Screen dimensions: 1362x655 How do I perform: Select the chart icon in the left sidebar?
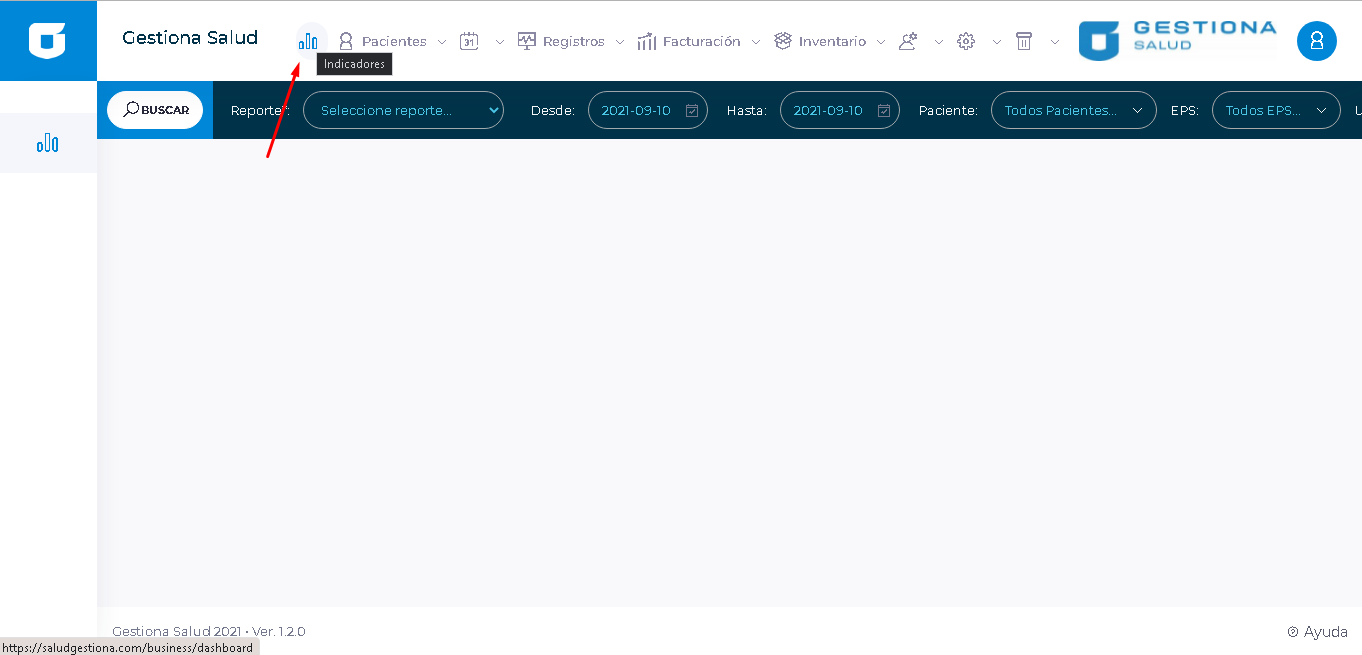click(x=47, y=143)
